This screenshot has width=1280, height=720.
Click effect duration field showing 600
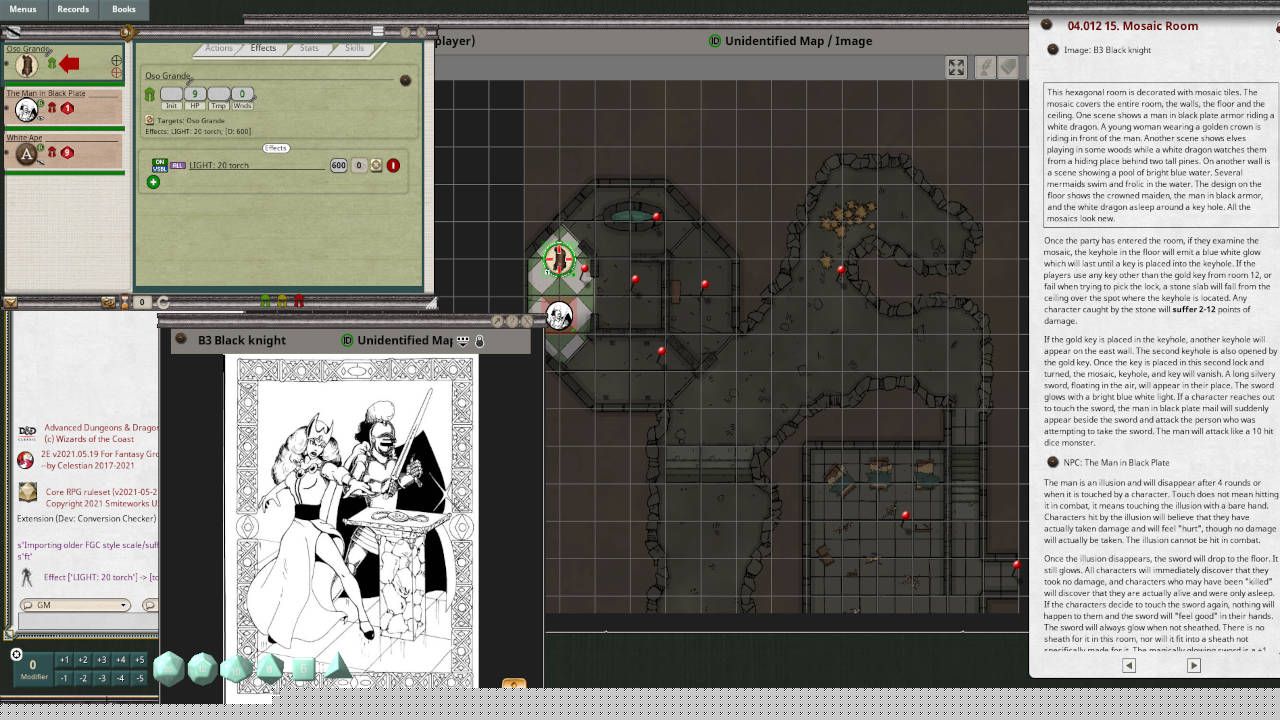point(338,165)
